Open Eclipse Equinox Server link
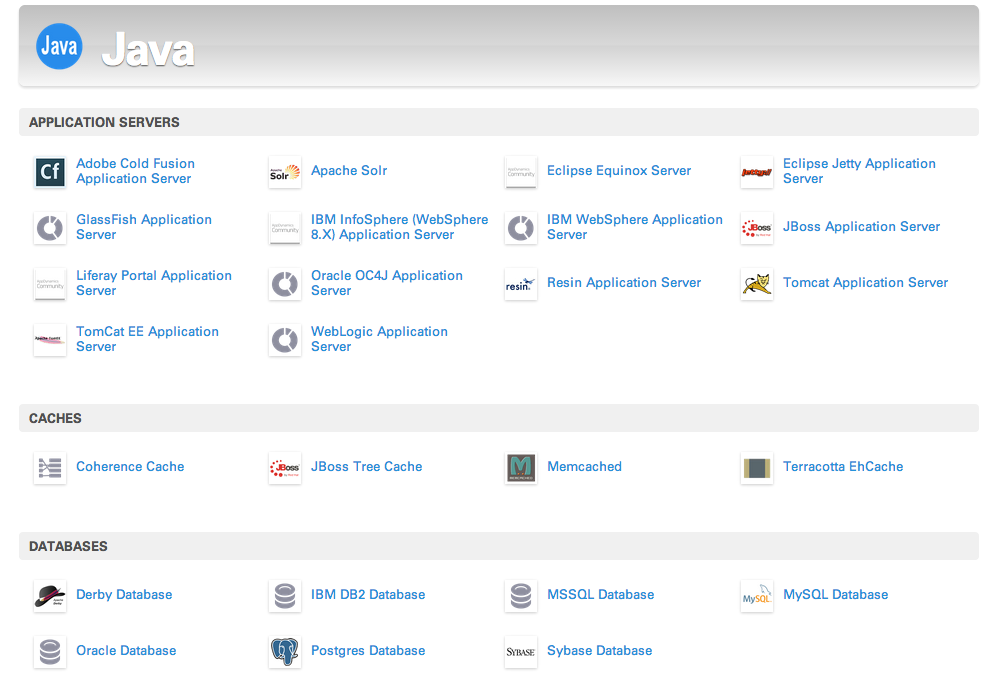The image size is (997, 697). click(619, 170)
